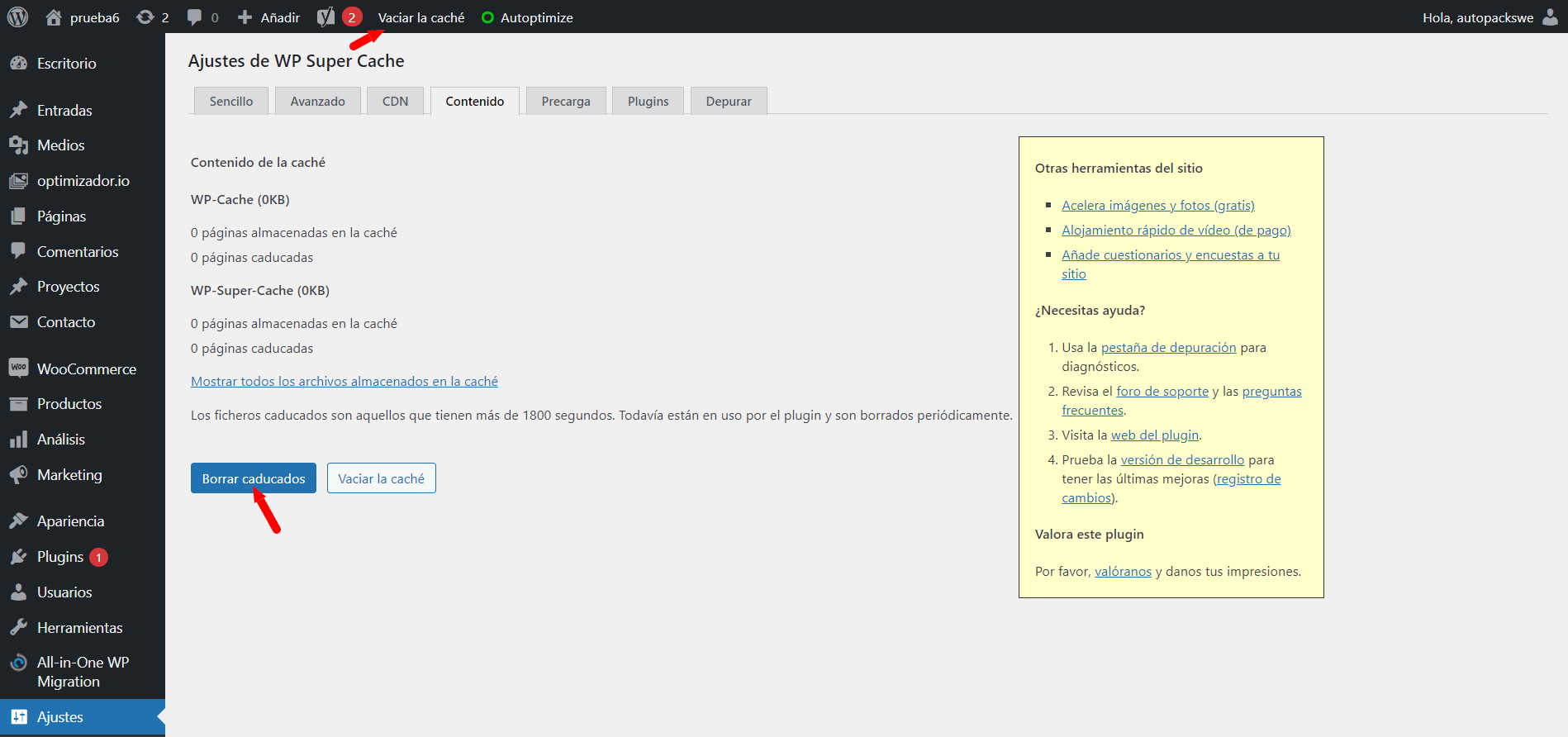Open the Plugins tab in settings
The image size is (1568, 737).
click(x=649, y=101)
